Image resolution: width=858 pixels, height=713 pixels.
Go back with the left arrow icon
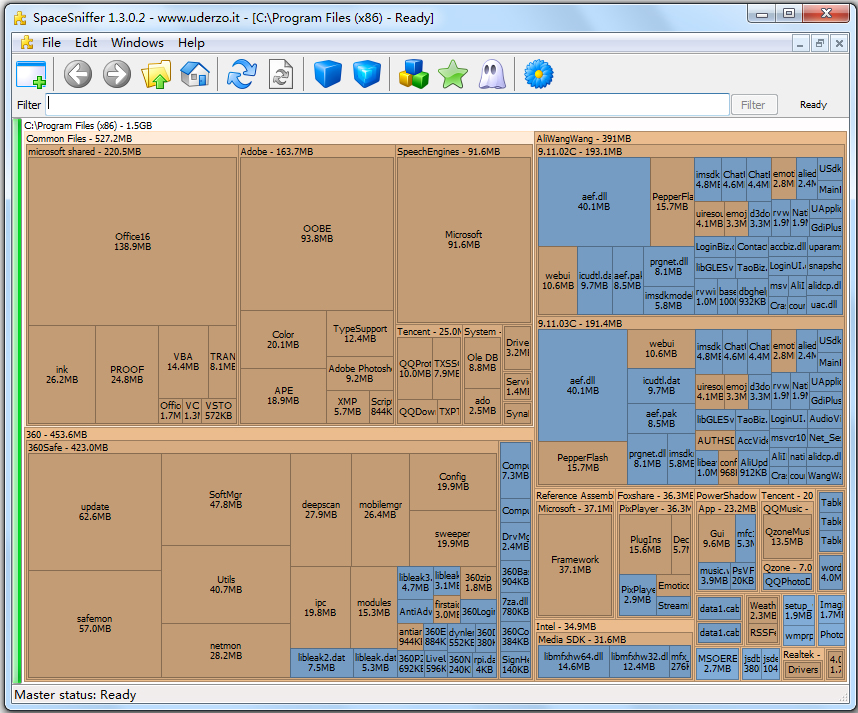[x=78, y=74]
